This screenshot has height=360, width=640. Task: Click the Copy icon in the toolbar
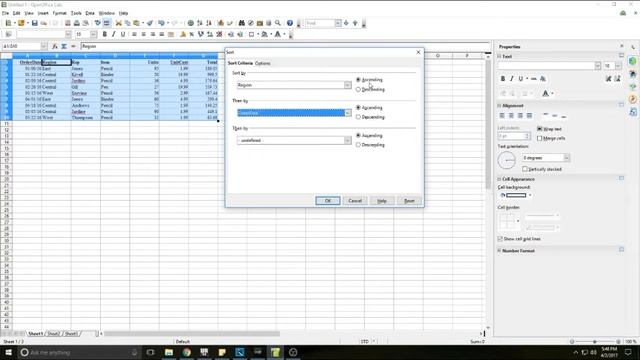tap(127, 23)
